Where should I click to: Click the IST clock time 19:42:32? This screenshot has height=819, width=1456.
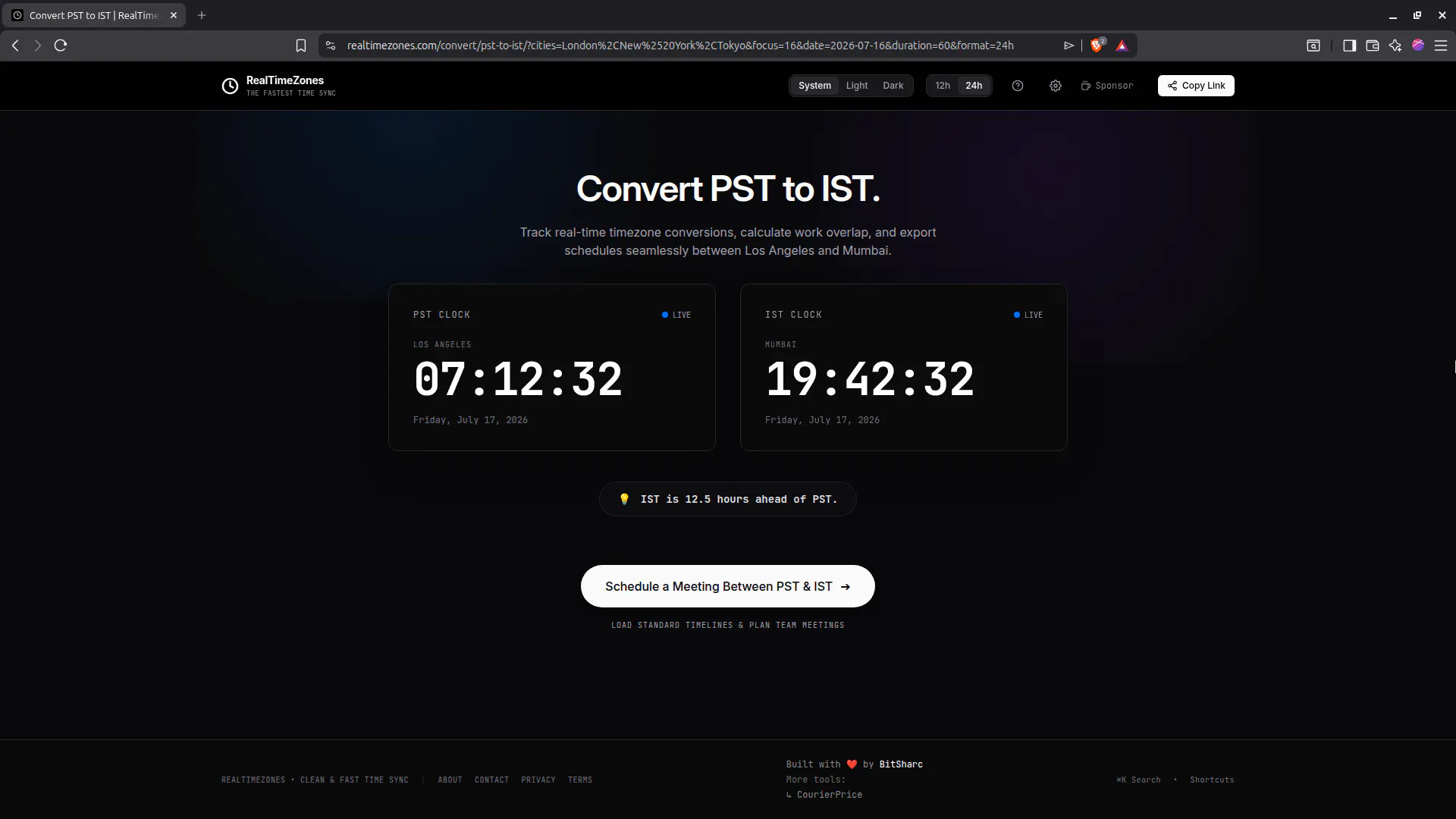coord(870,379)
